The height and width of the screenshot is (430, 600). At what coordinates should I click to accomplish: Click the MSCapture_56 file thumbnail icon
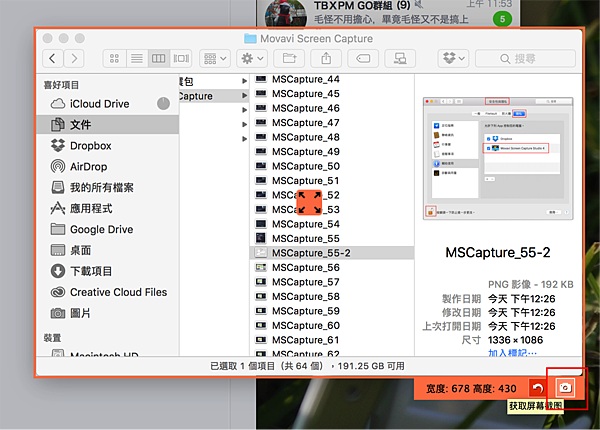point(261,267)
